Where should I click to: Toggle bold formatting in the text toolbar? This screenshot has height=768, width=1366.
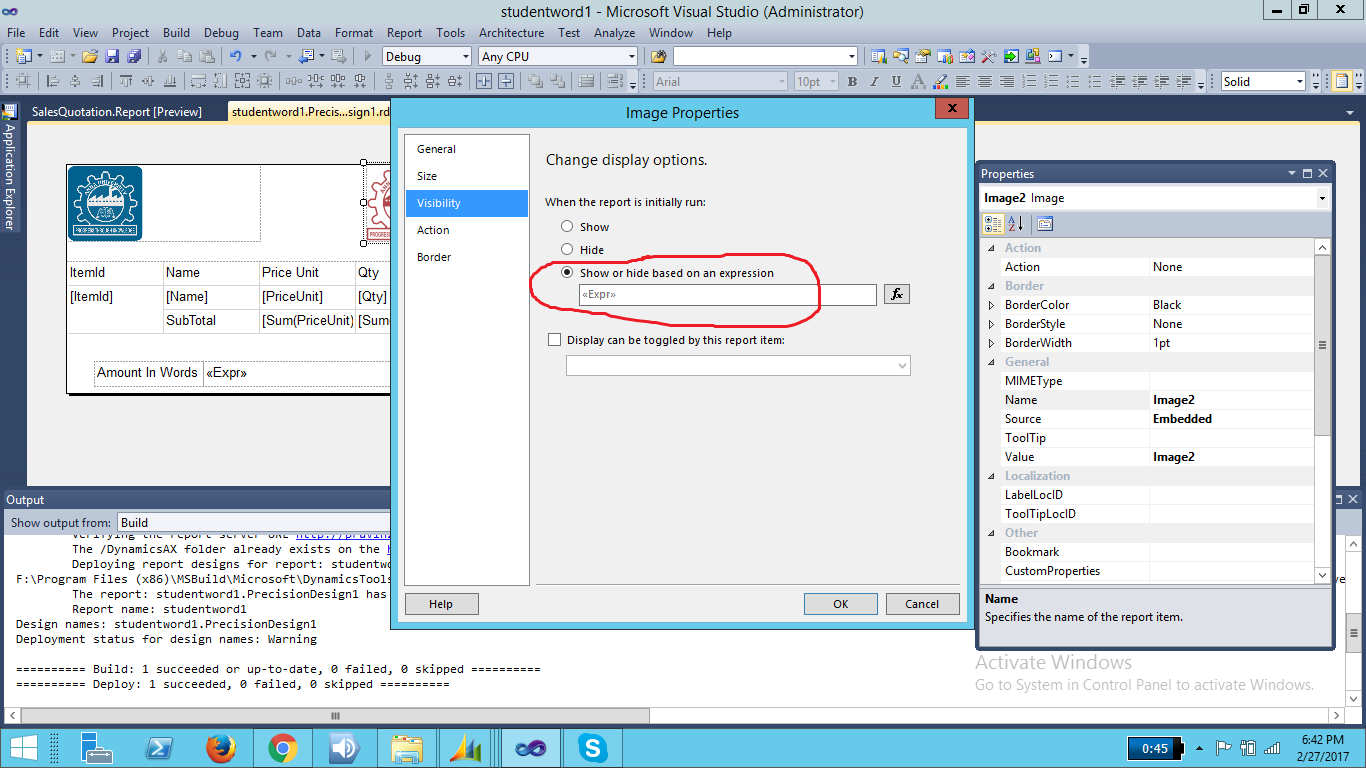click(852, 81)
